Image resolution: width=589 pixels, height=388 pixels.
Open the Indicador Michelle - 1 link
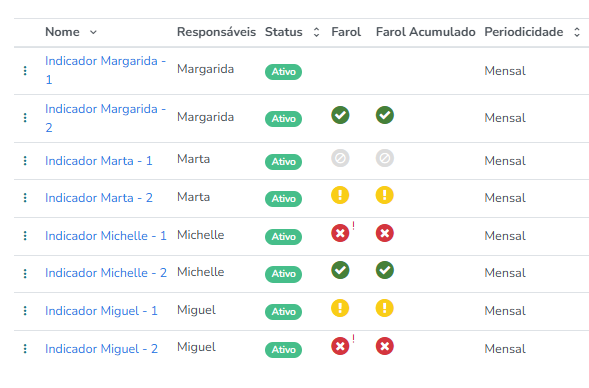point(106,236)
